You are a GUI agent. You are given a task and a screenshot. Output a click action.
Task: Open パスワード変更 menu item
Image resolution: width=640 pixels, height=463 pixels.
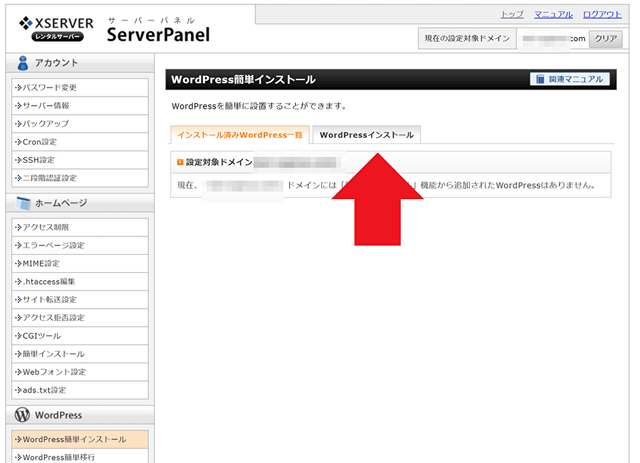click(x=80, y=87)
